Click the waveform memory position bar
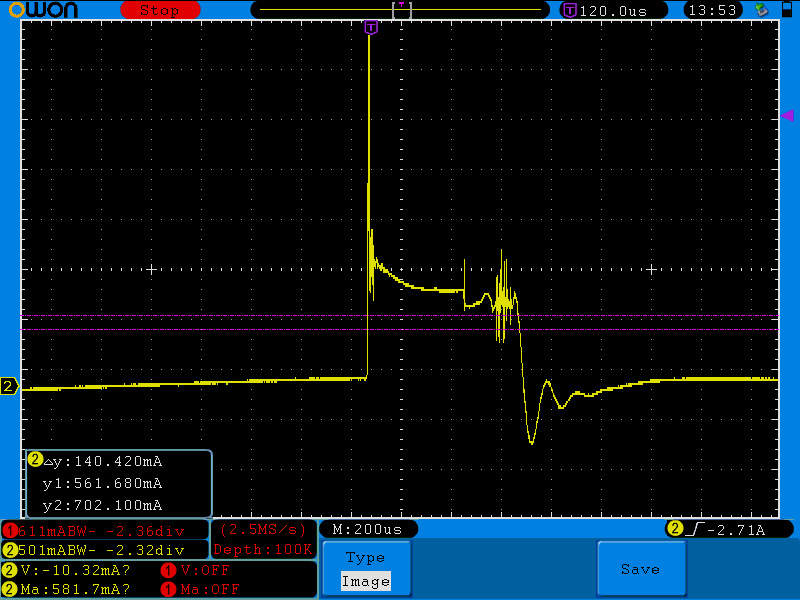Image resolution: width=800 pixels, height=600 pixels. tap(400, 10)
